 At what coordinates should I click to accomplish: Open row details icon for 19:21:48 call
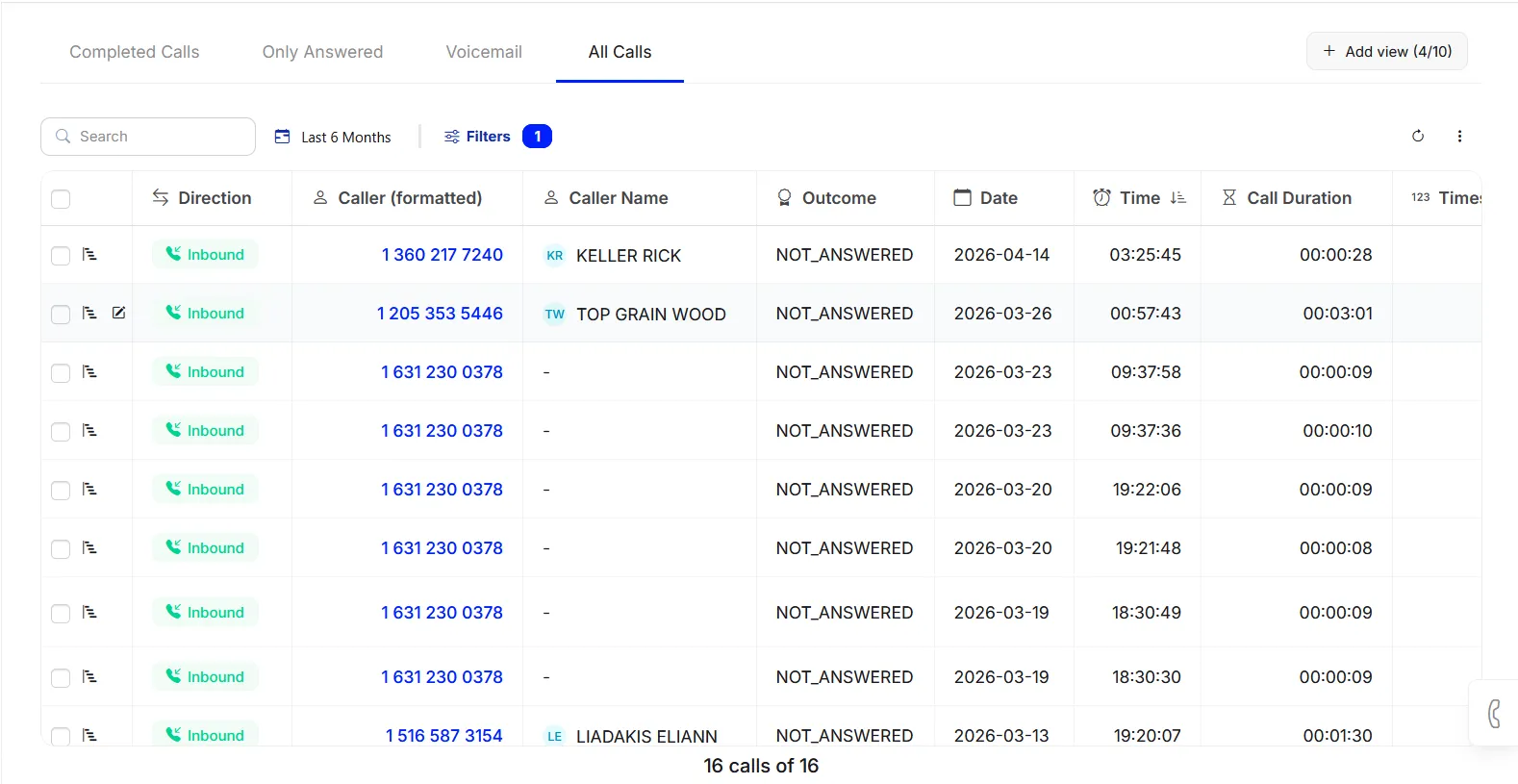click(89, 547)
